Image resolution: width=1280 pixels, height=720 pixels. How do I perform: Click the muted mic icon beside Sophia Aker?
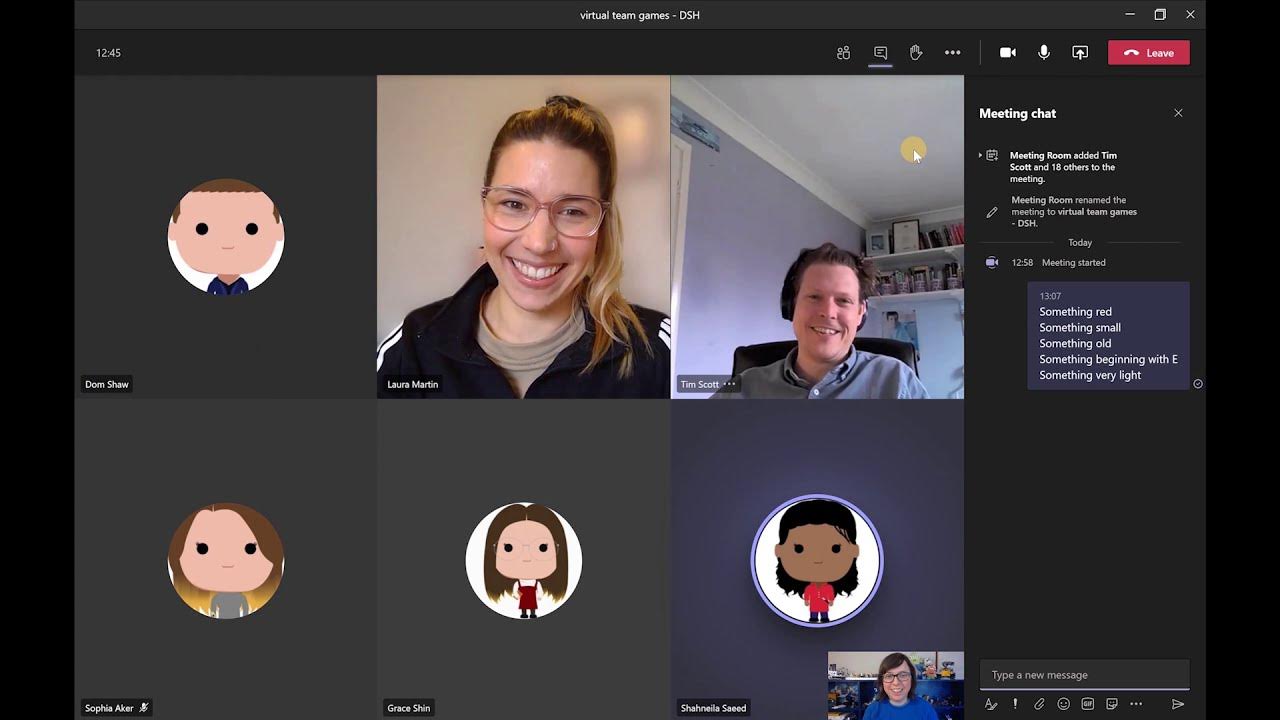pos(144,708)
